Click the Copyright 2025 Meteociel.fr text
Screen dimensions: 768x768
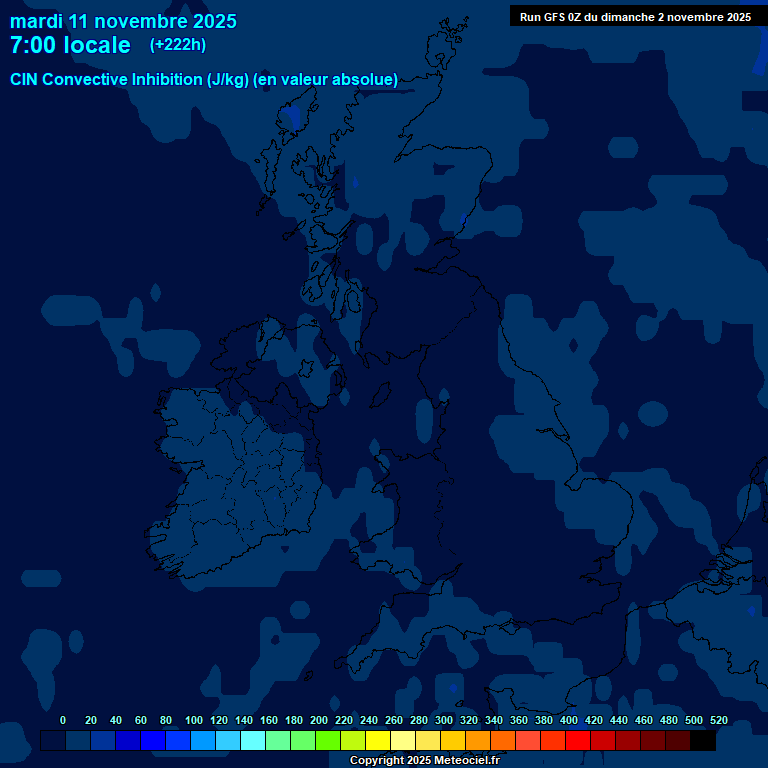[424, 761]
